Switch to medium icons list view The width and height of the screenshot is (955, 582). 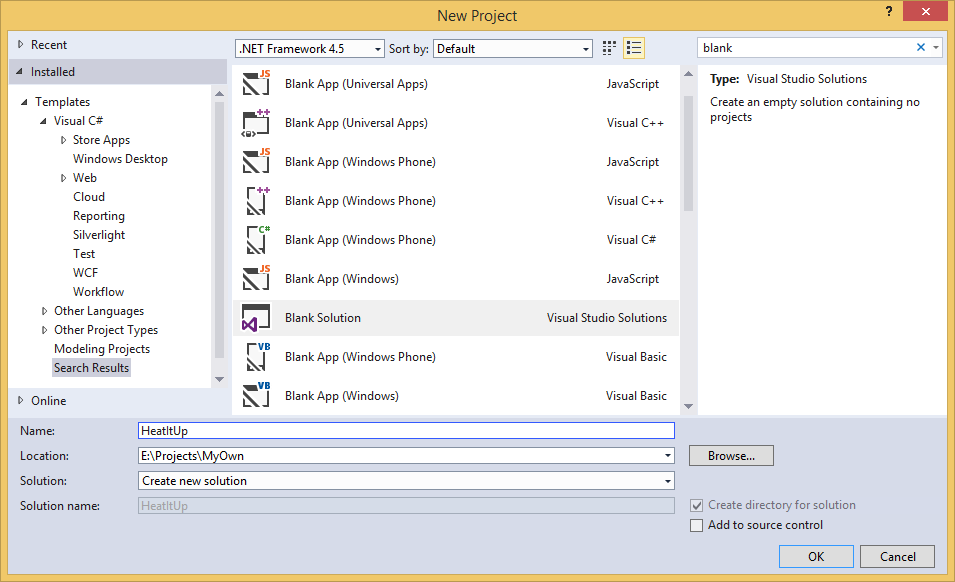click(x=633, y=48)
